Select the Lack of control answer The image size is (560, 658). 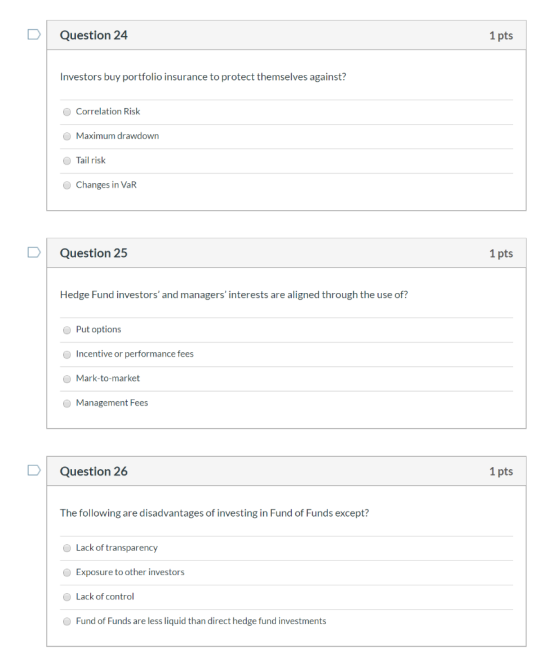click(x=67, y=597)
